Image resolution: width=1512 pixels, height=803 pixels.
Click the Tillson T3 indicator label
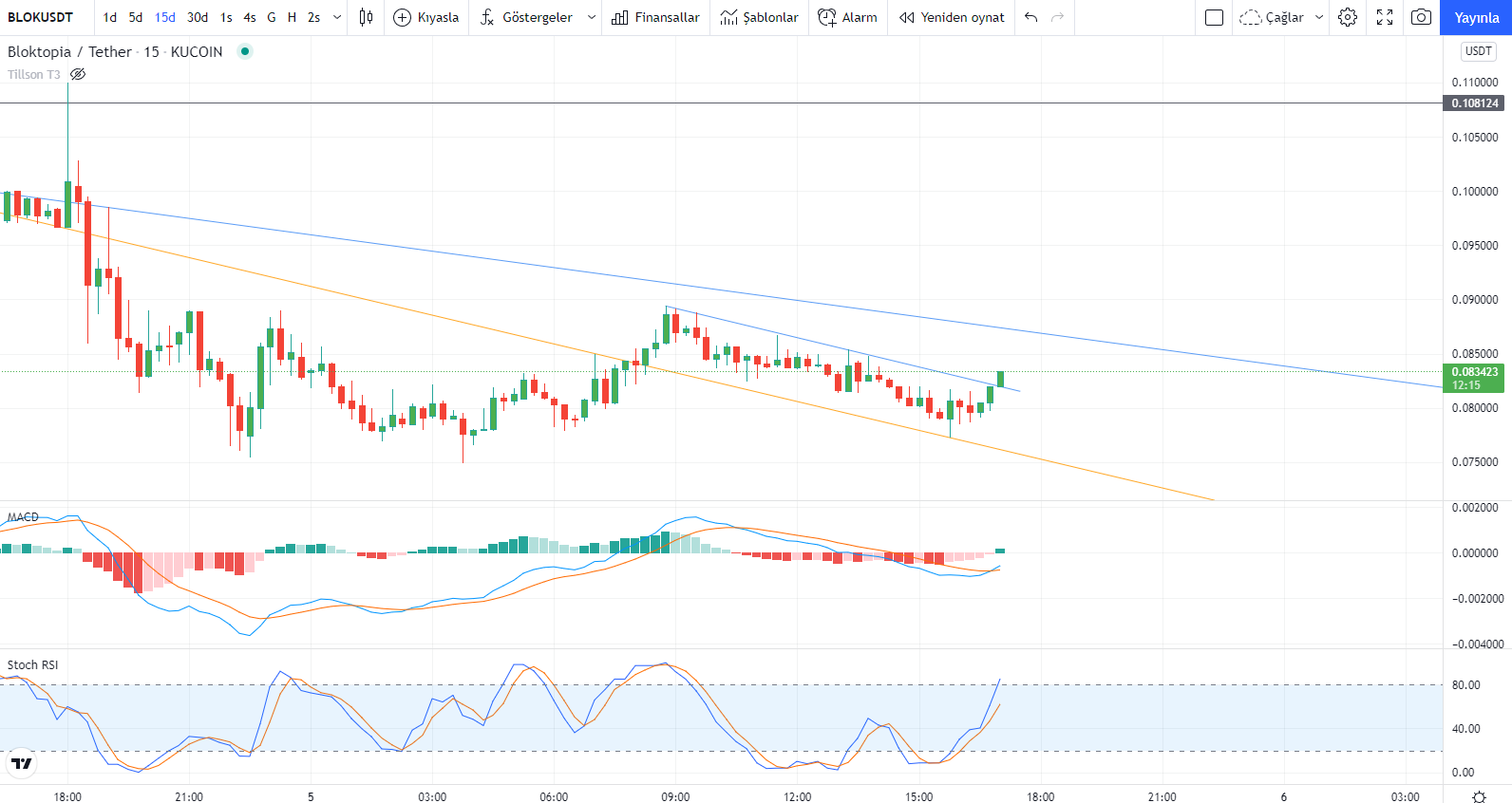click(x=34, y=74)
